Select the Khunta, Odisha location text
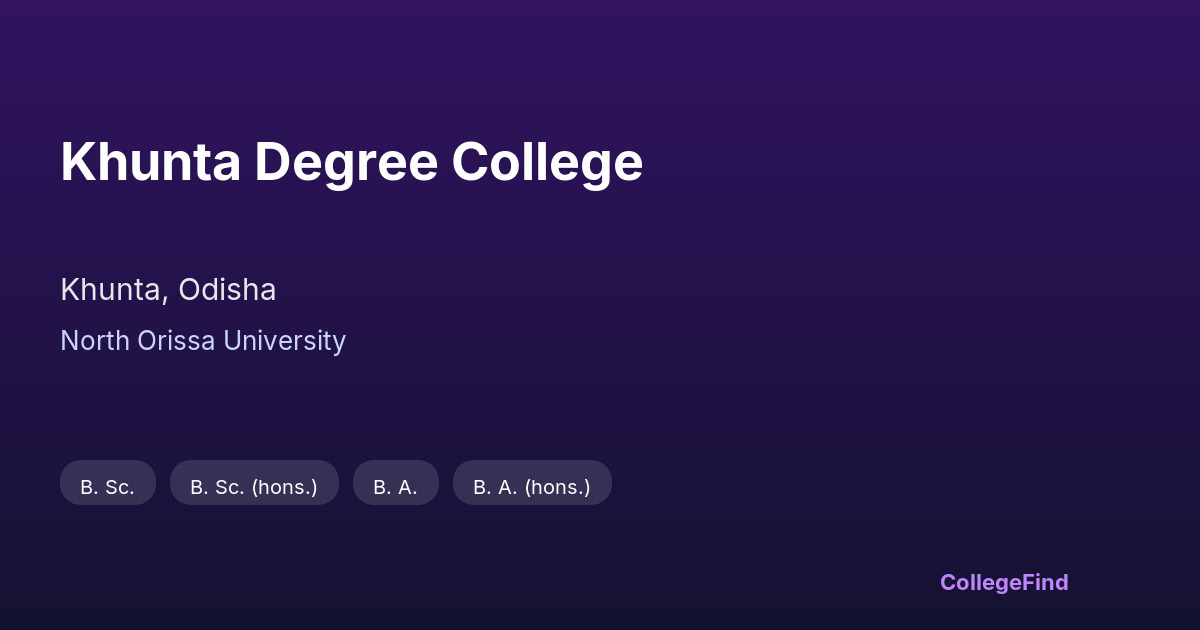Screen dimensions: 1200x630 coord(168,290)
